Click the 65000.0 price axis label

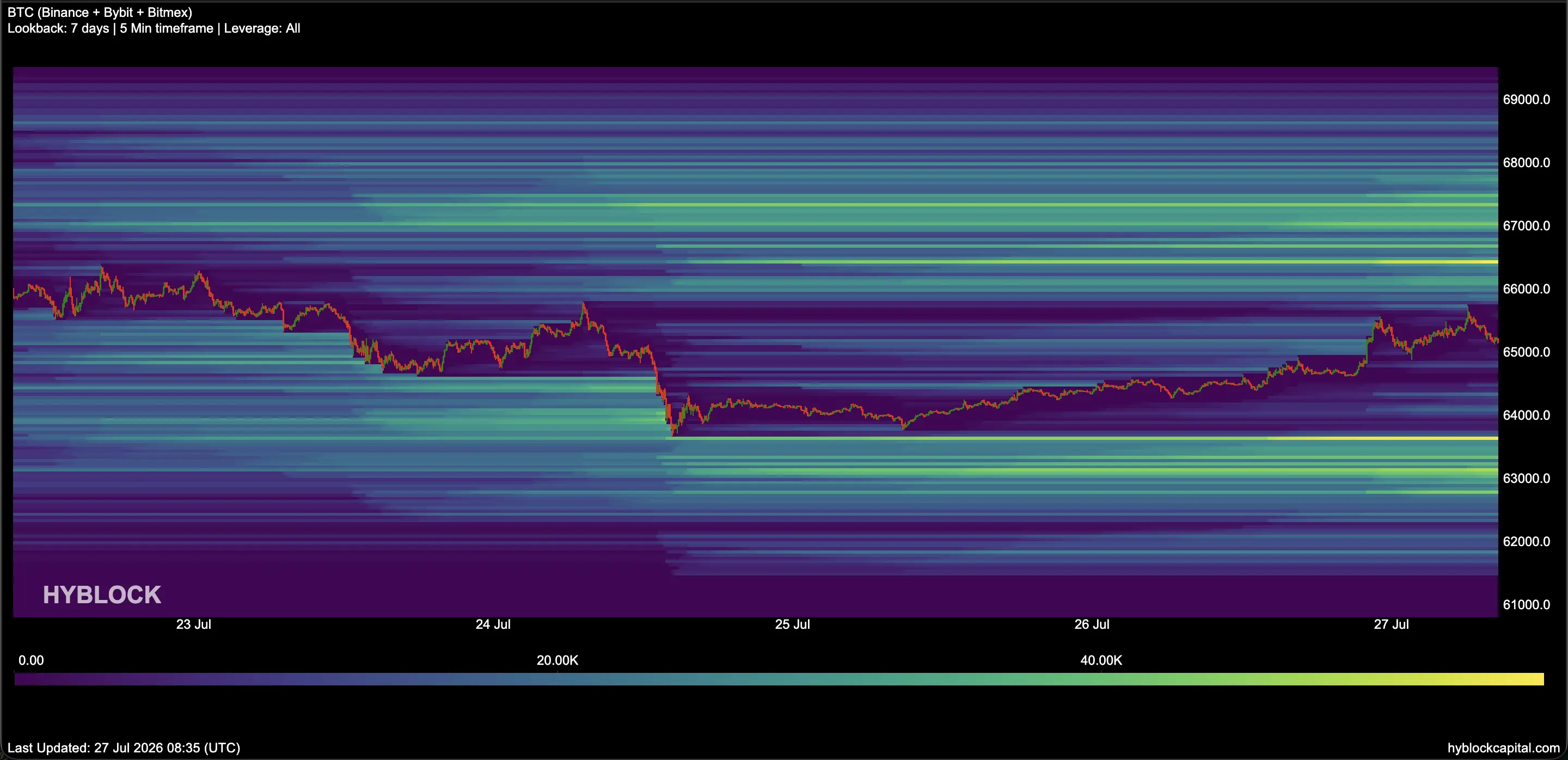tap(1526, 352)
